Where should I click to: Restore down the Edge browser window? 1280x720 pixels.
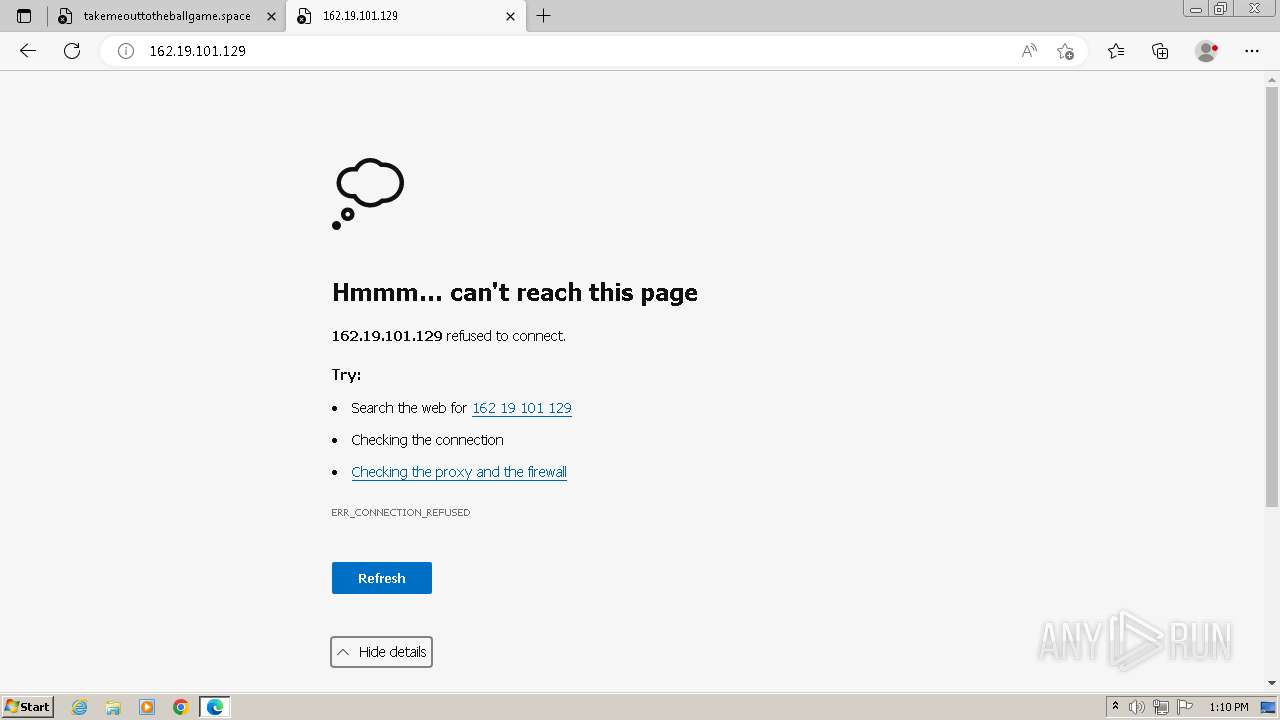1221,9
